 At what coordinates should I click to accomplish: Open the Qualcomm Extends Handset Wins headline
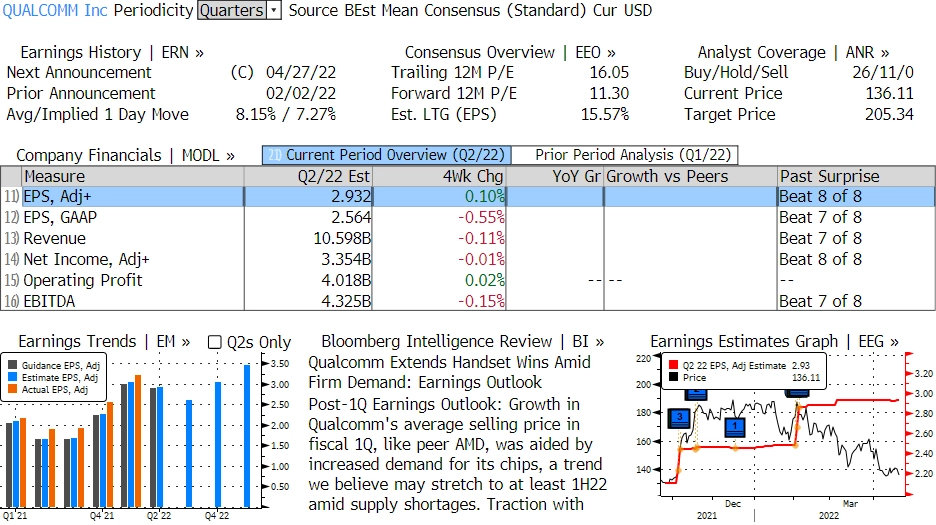(x=449, y=372)
